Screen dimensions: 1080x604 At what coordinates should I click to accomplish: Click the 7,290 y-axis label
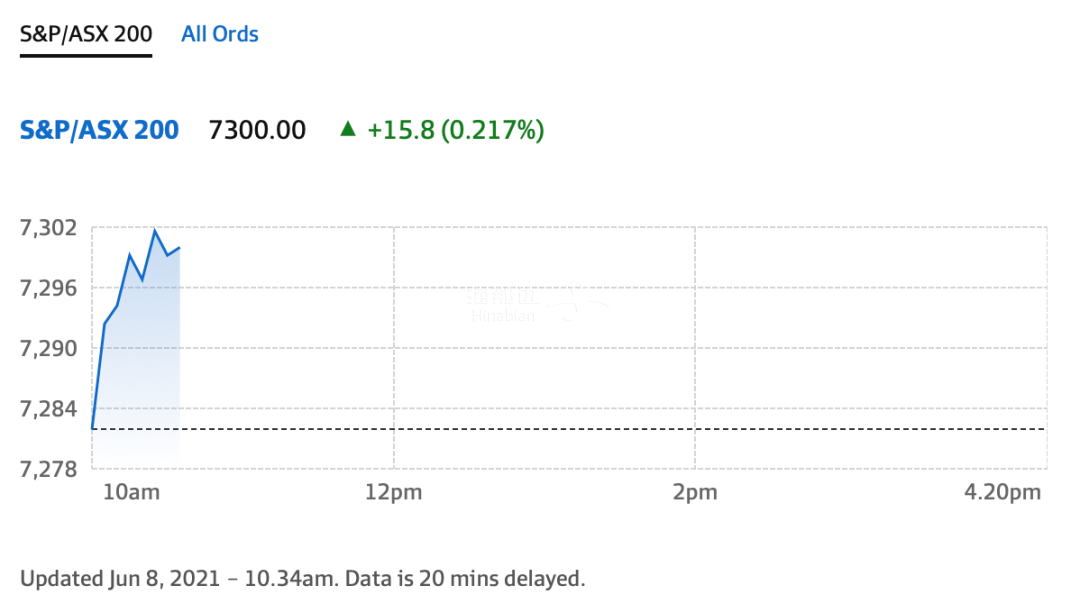48,348
